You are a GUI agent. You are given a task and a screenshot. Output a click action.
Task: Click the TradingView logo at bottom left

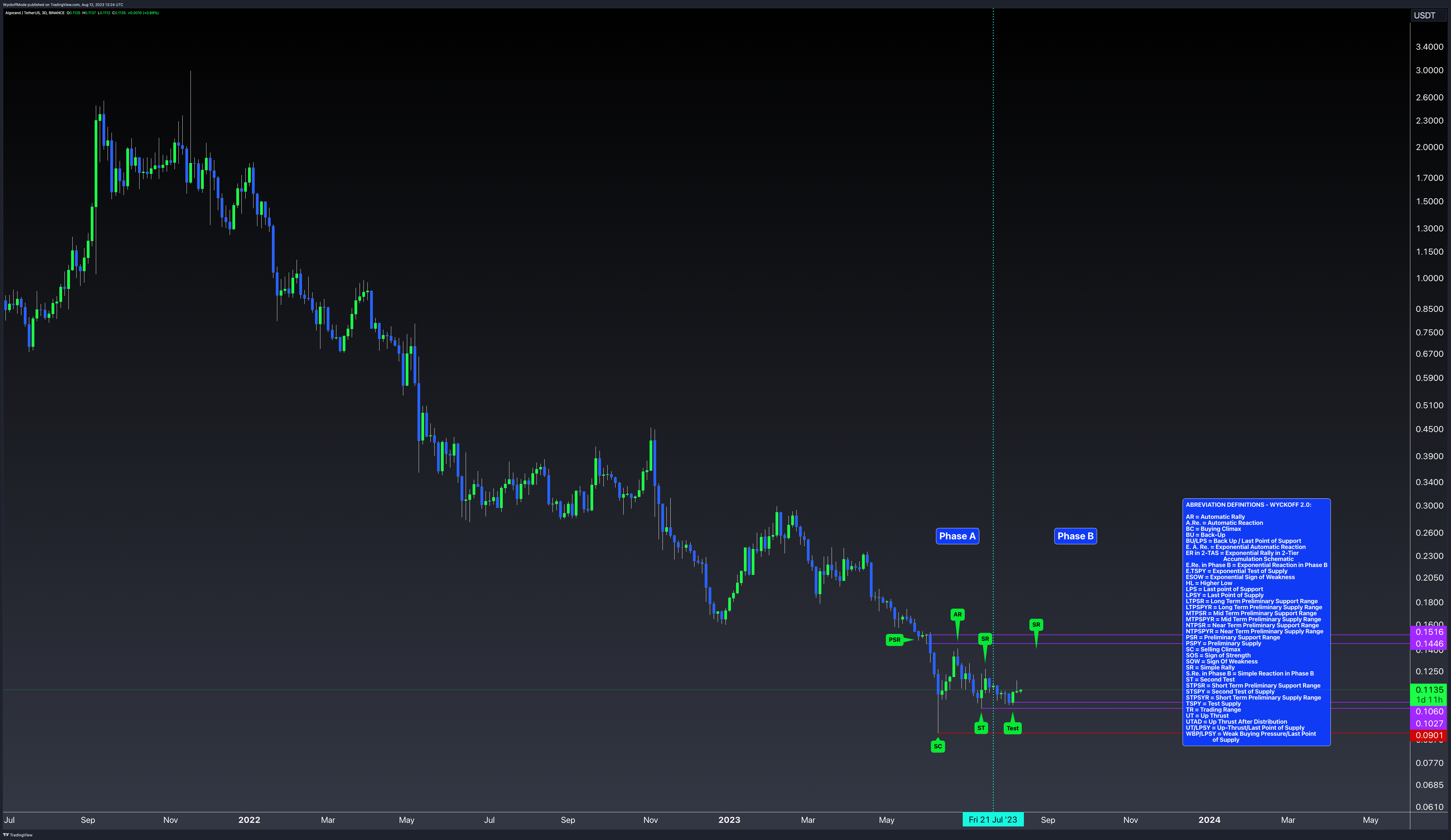coord(18,835)
